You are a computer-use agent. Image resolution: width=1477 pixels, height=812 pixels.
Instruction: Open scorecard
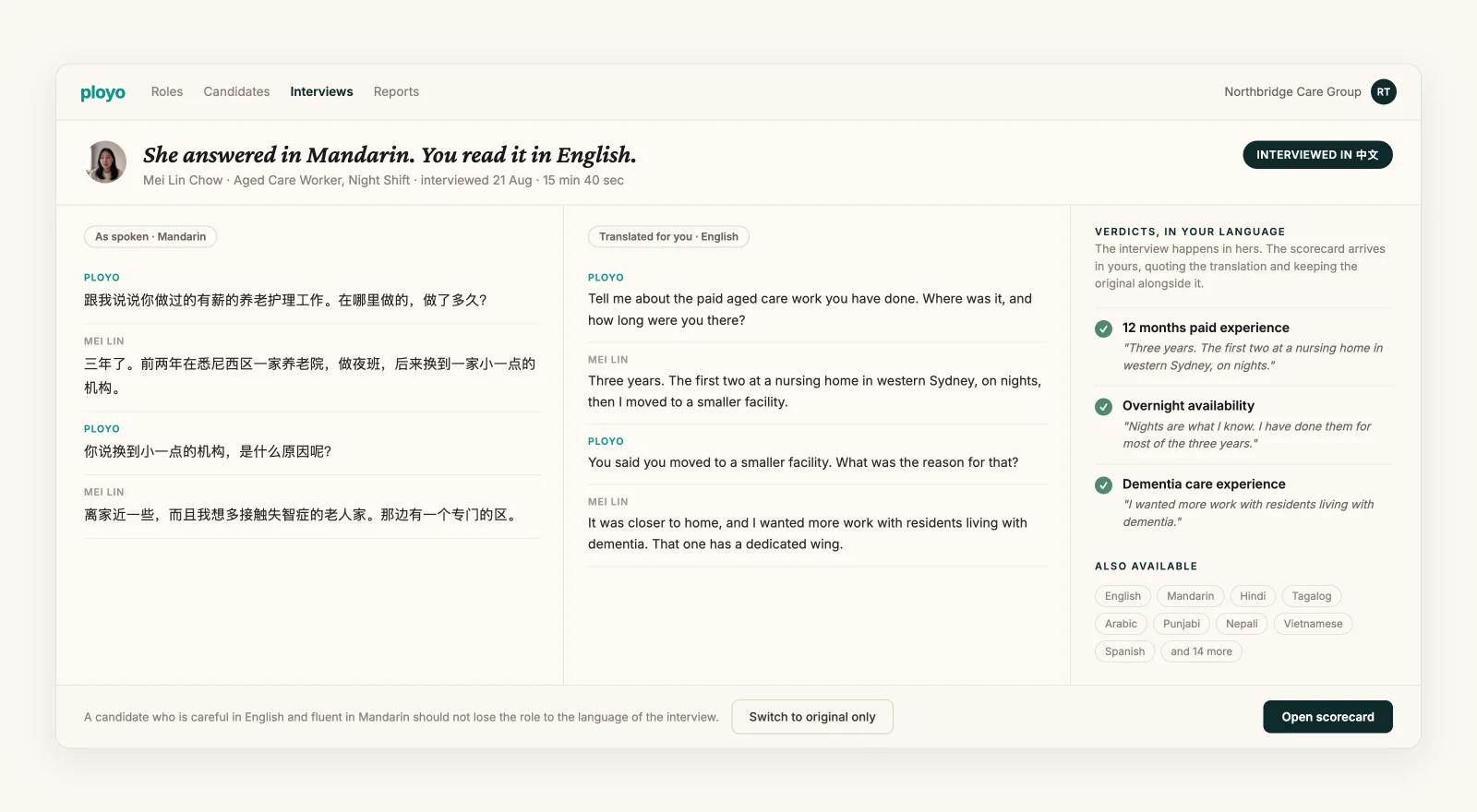pos(1327,717)
